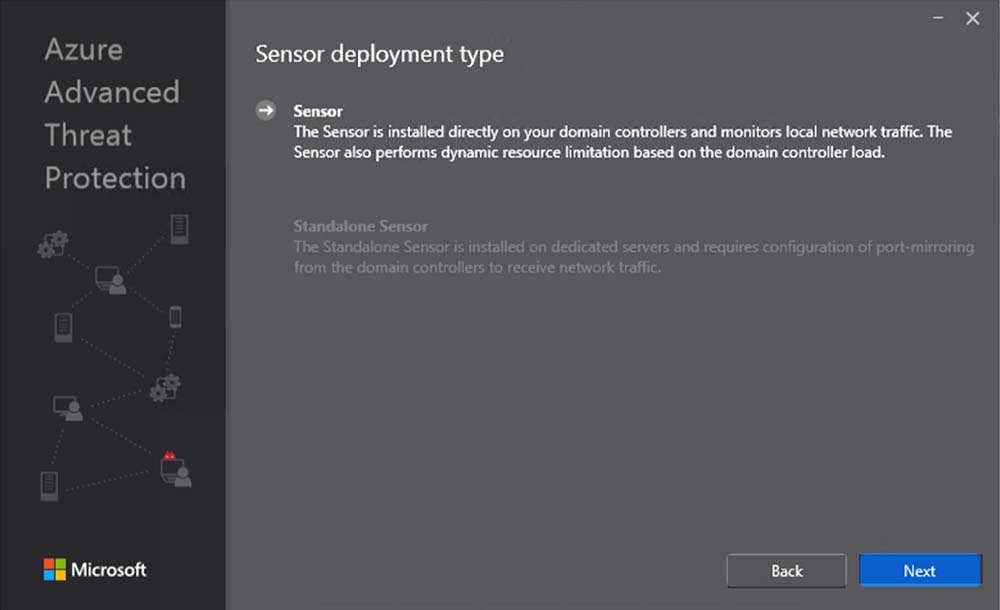Click the server icon linked to the red-alert user
1000x610 pixels.
pyautogui.click(x=48, y=486)
